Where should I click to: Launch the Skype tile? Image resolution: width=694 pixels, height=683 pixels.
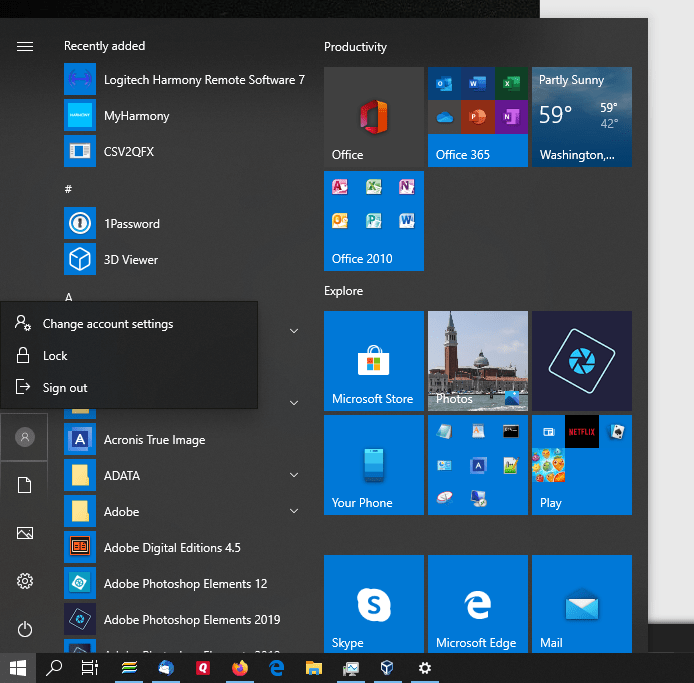[x=374, y=604]
